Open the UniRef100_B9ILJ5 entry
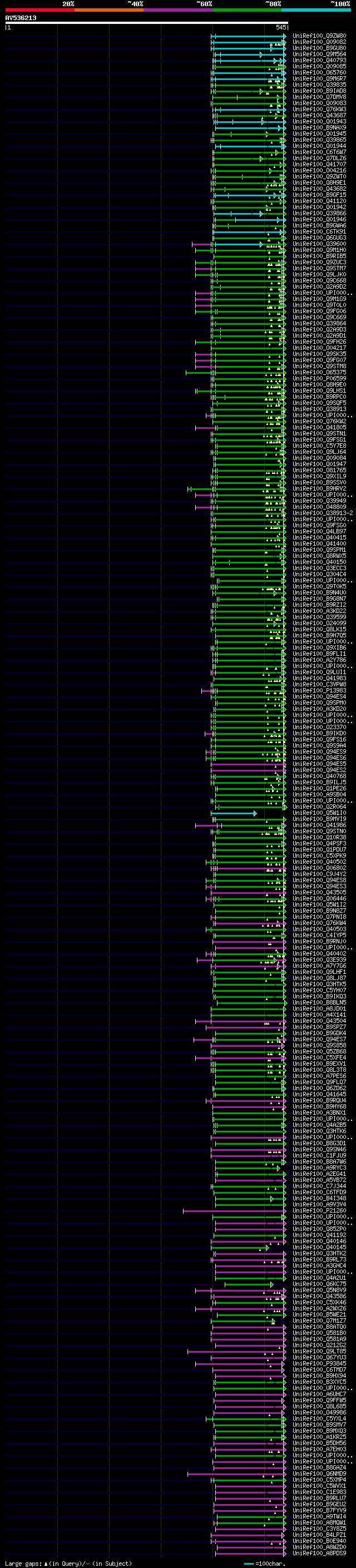356x1568 pixels. 319,782
